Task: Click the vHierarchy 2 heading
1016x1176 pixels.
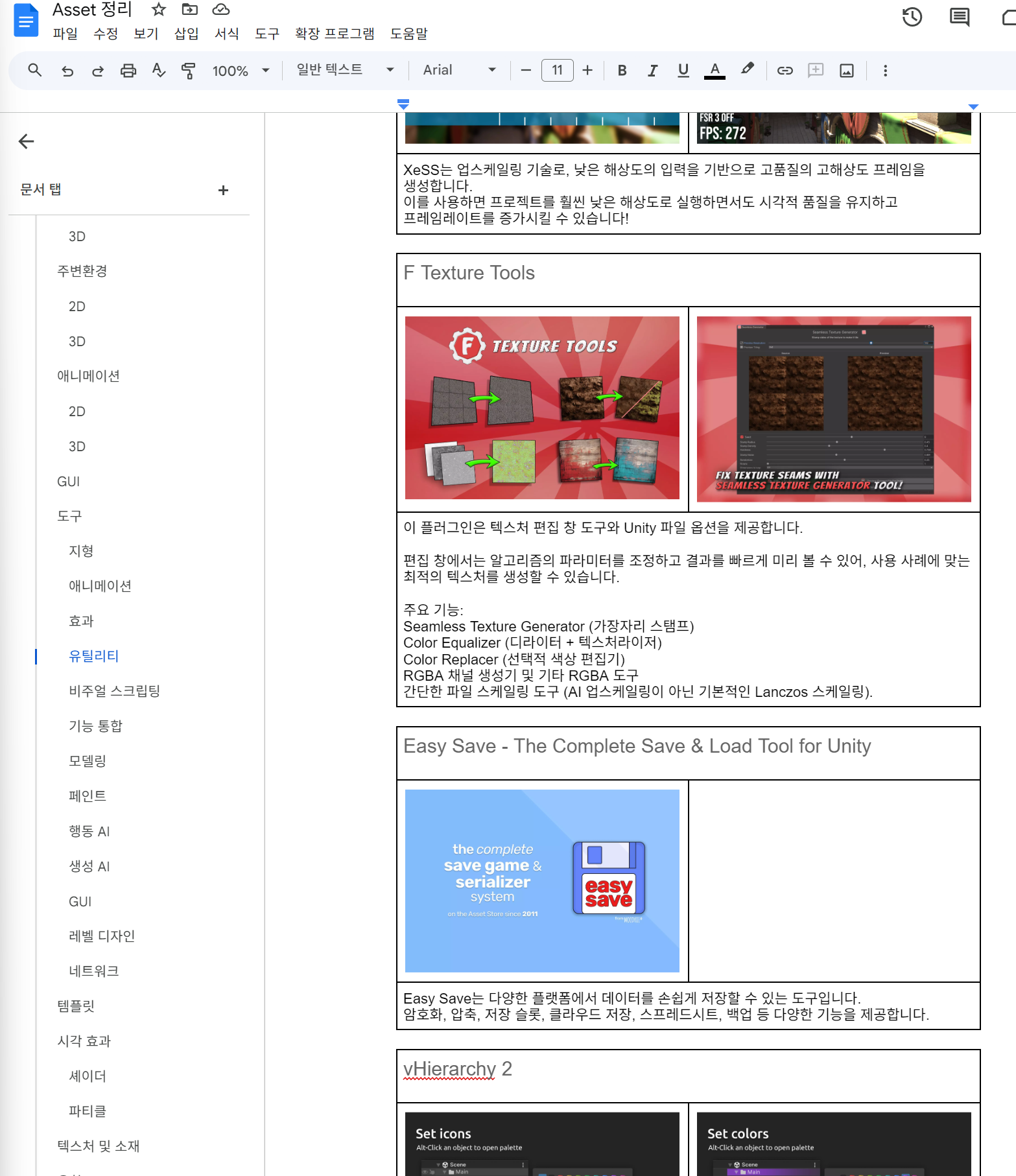Action: [x=458, y=1069]
